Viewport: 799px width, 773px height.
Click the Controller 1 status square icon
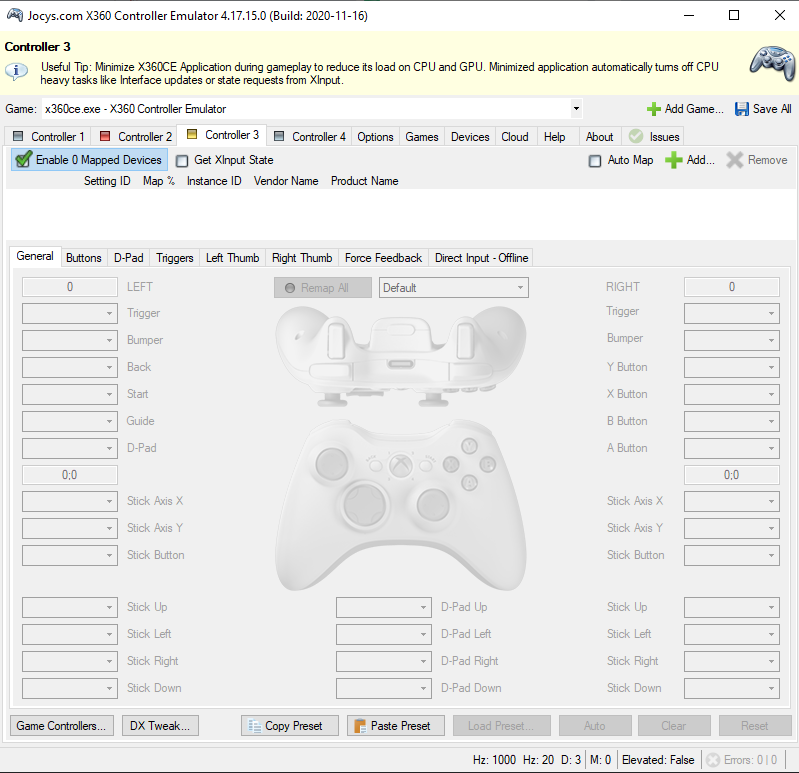18,136
